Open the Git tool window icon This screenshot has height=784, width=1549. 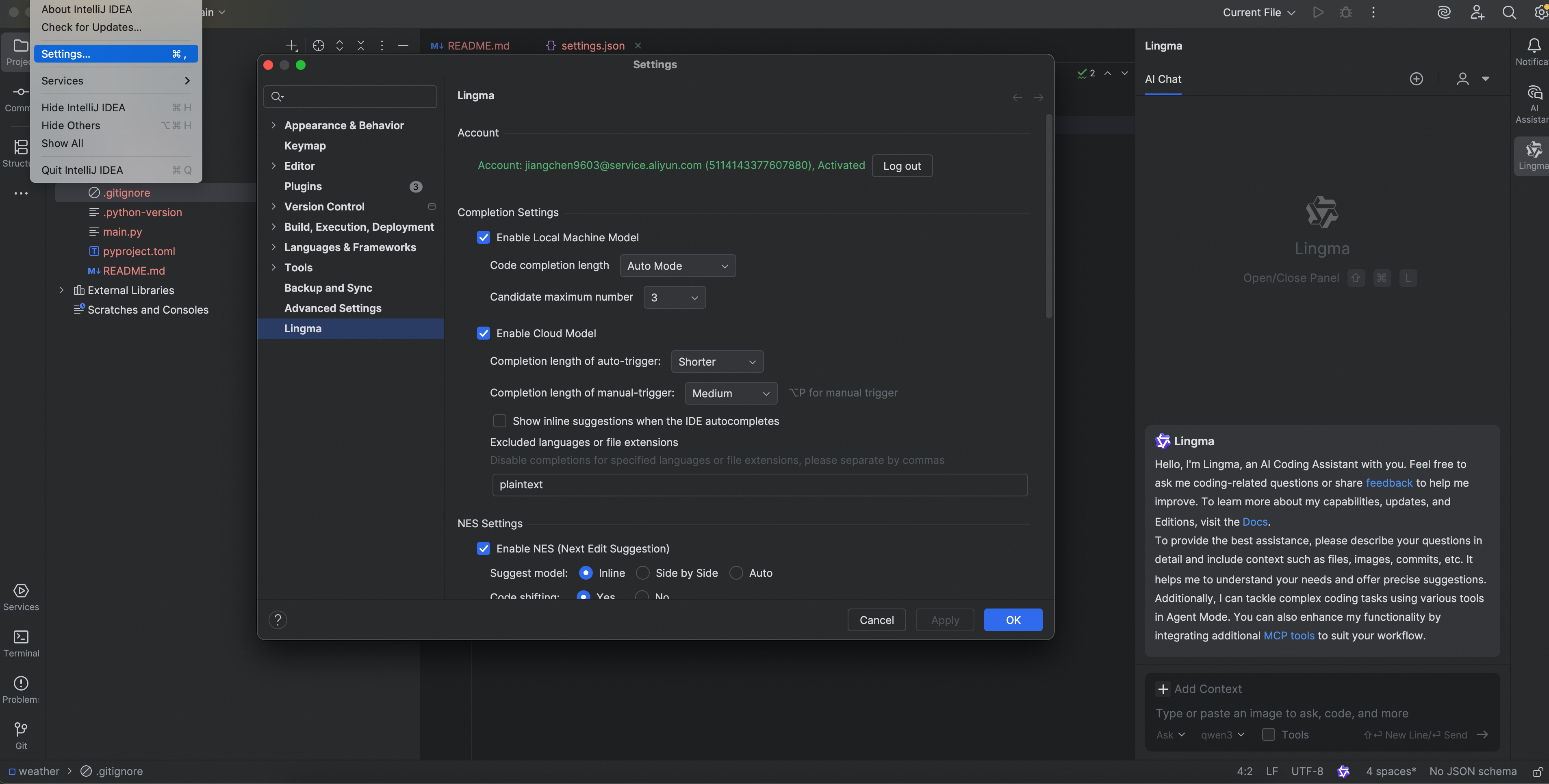[x=21, y=736]
